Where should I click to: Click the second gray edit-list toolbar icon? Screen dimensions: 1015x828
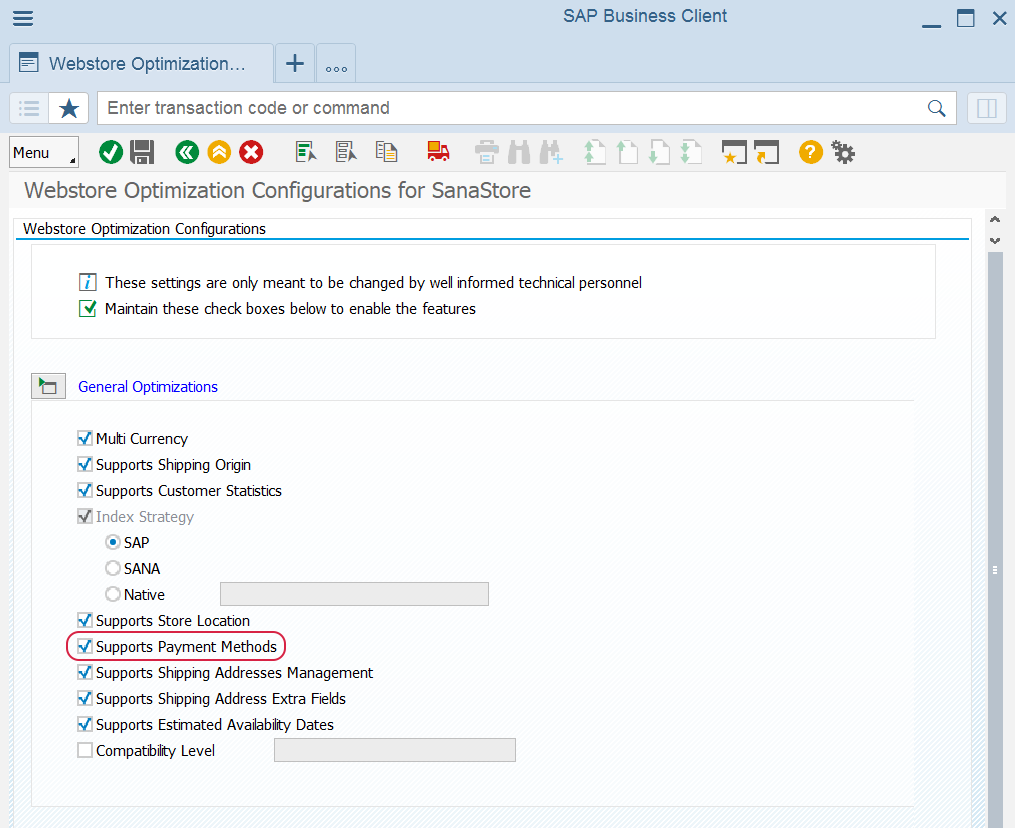coord(346,152)
